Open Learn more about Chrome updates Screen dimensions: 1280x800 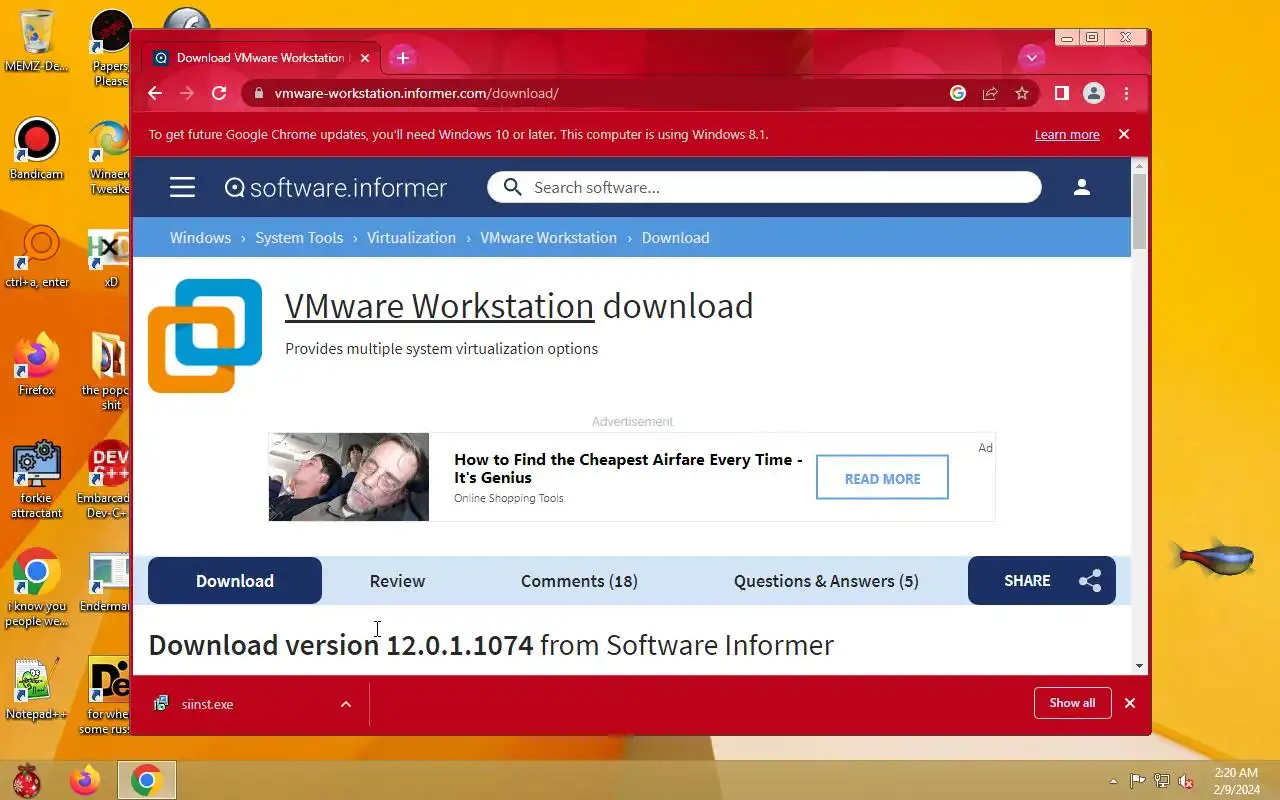tap(1067, 134)
